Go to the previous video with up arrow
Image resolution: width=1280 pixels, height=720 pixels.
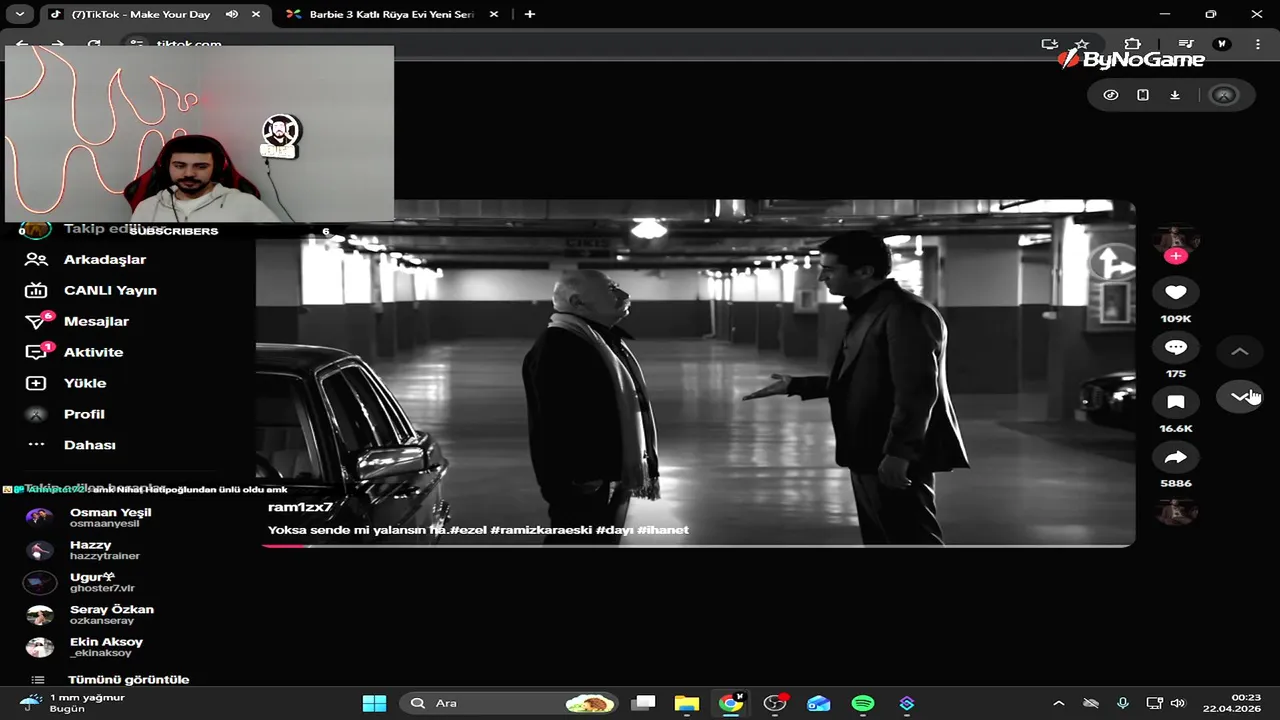pos(1240,351)
